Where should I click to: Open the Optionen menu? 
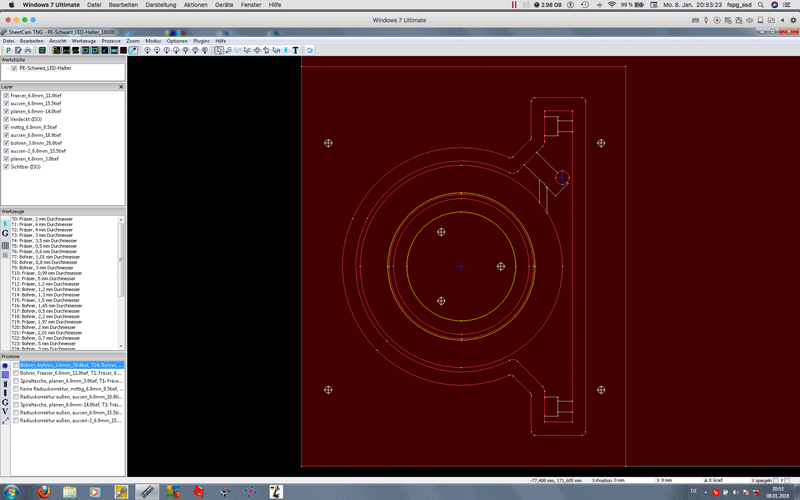pos(177,41)
